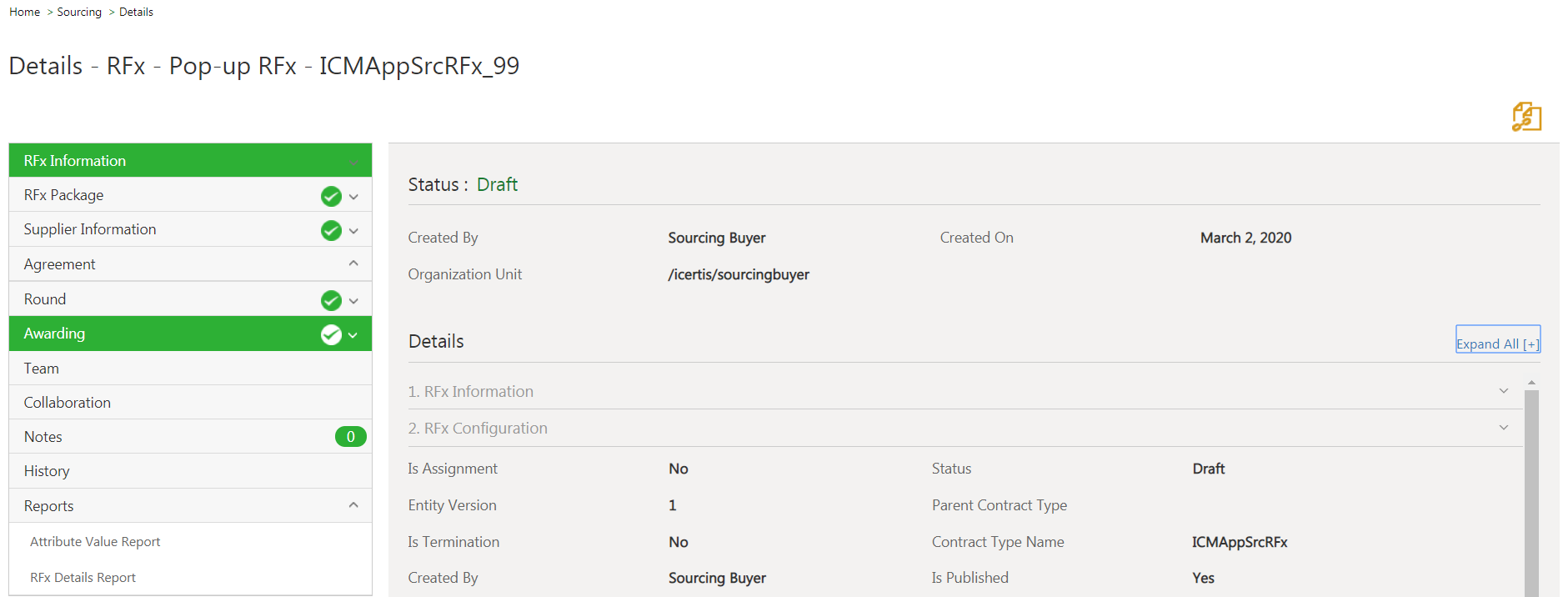Click the gold document icon at top right
The height and width of the screenshot is (597, 1568).
[x=1526, y=117]
